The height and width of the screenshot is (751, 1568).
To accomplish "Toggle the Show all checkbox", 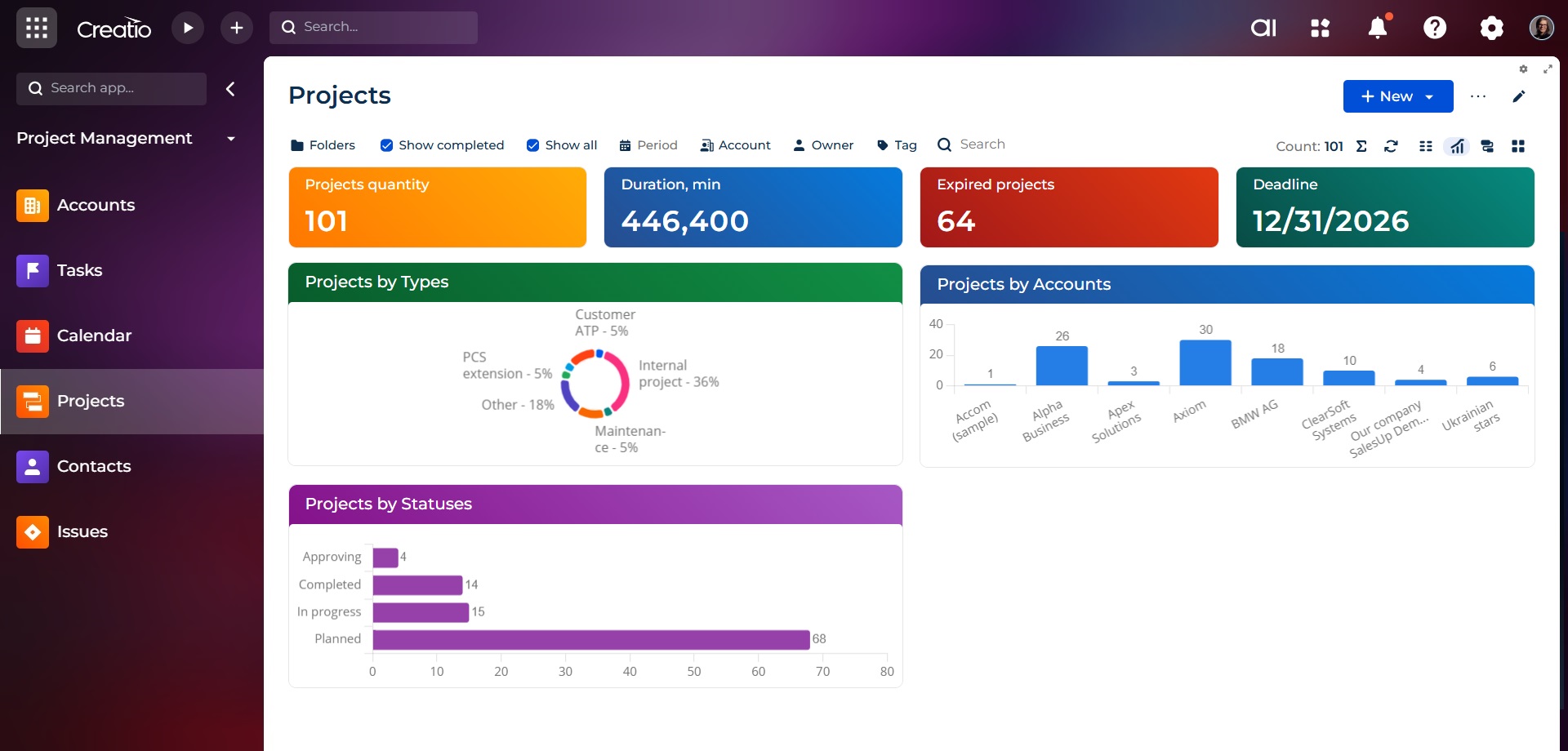I will [533, 145].
